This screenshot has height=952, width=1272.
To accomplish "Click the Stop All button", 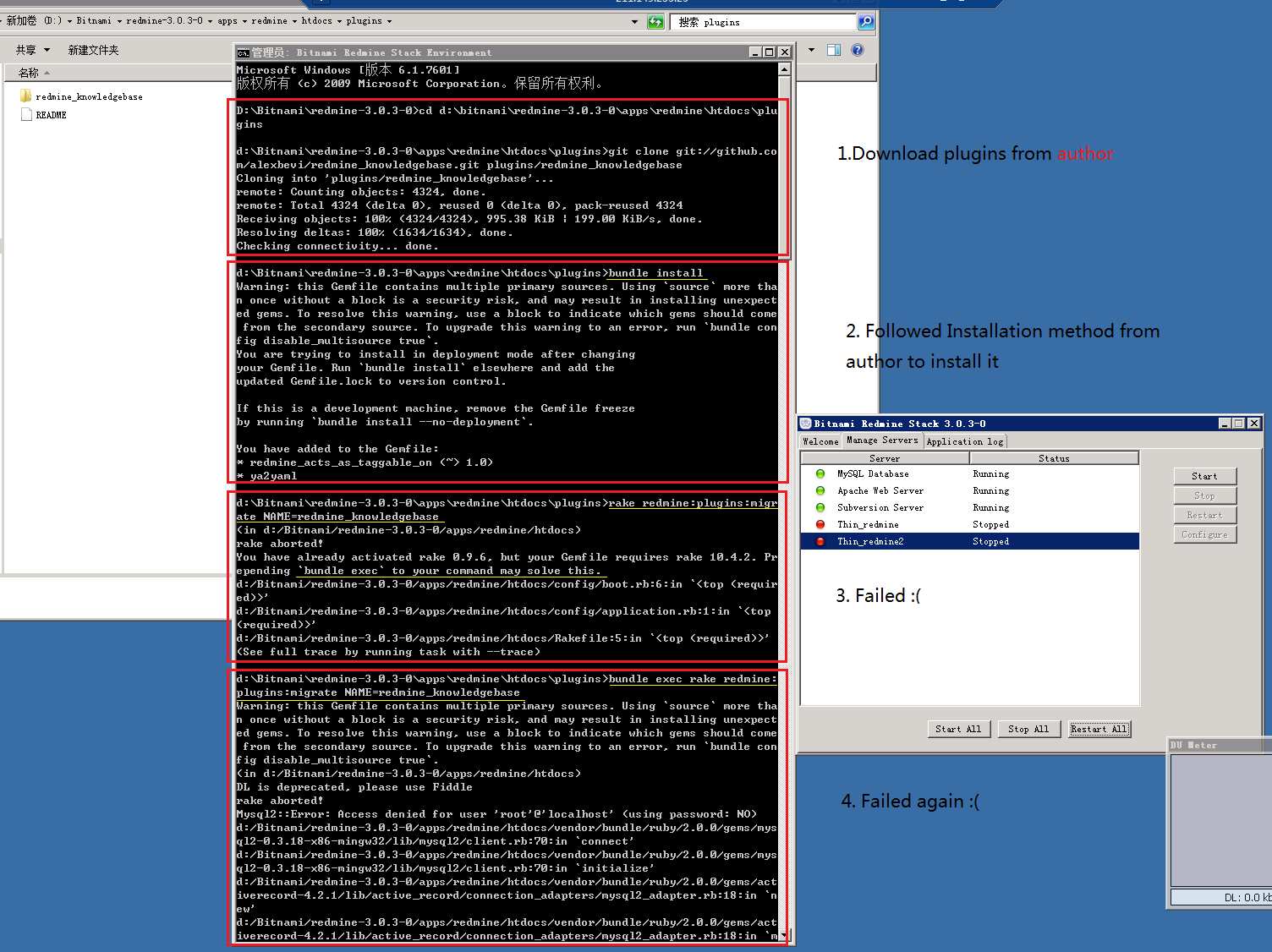I will point(1028,729).
